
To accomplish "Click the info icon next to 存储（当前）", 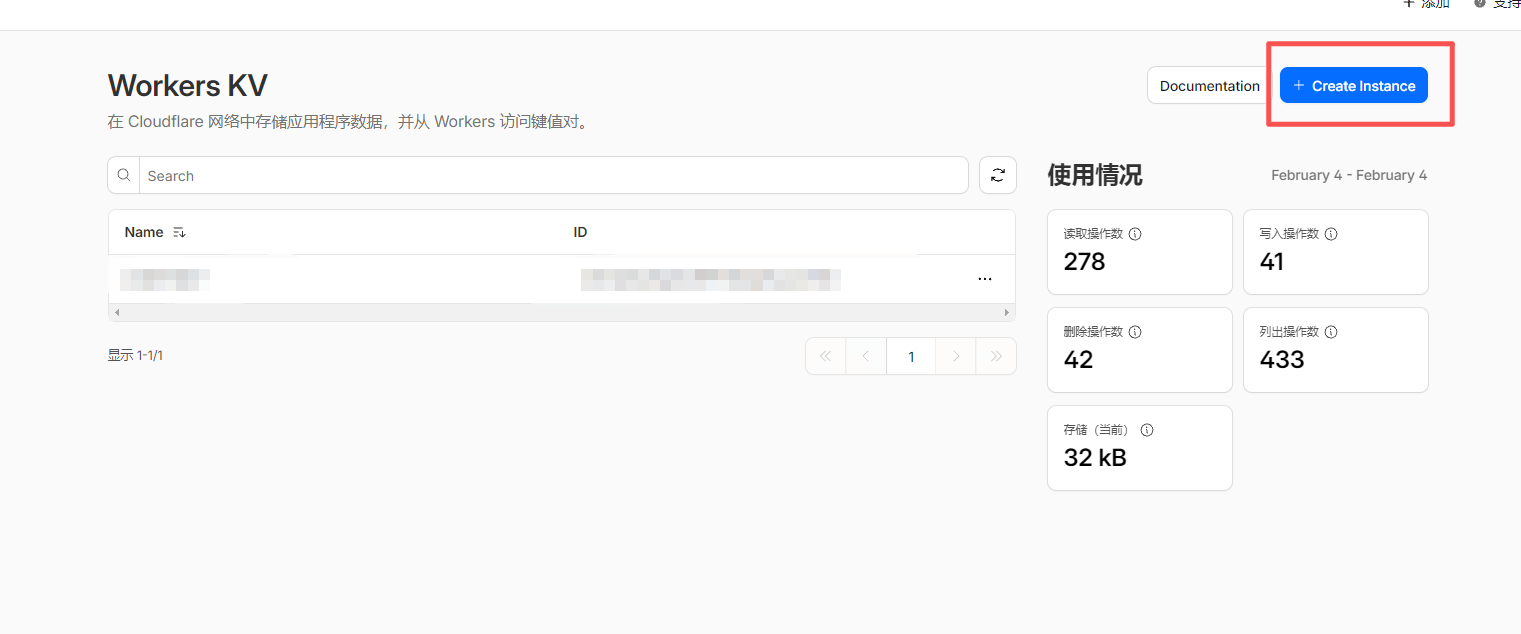I will click(x=1147, y=430).
